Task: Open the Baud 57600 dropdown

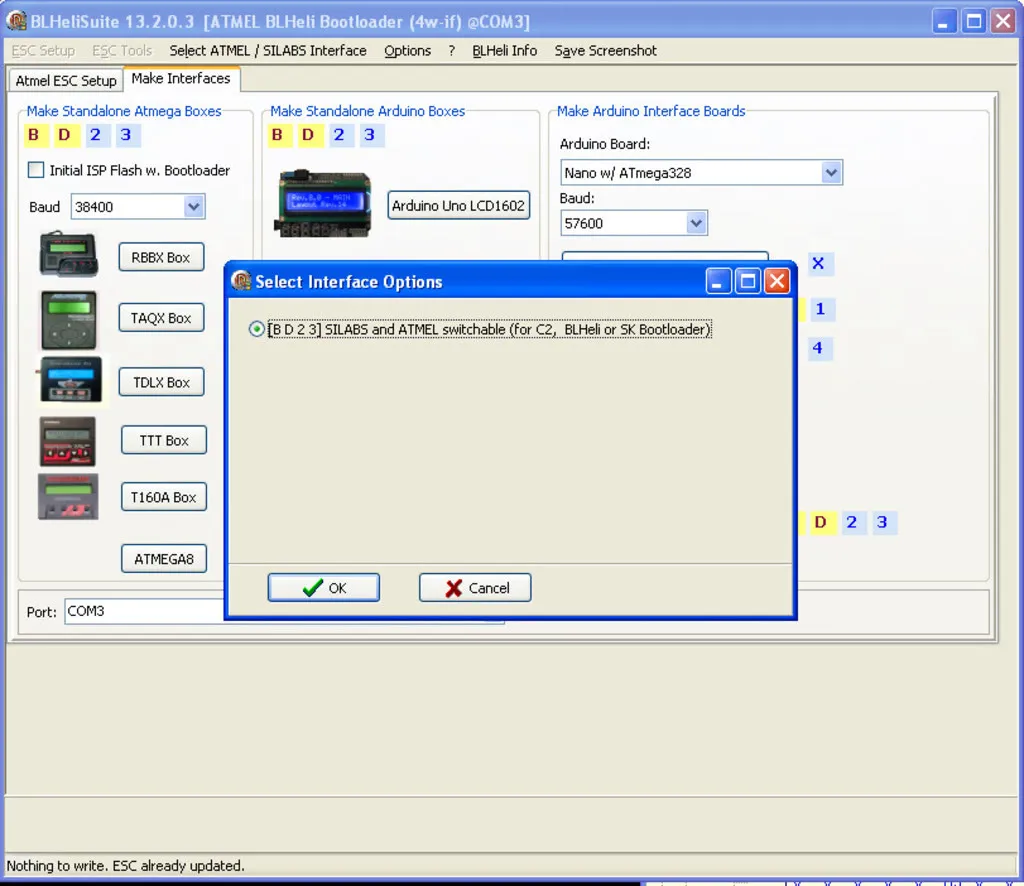Action: (x=696, y=224)
